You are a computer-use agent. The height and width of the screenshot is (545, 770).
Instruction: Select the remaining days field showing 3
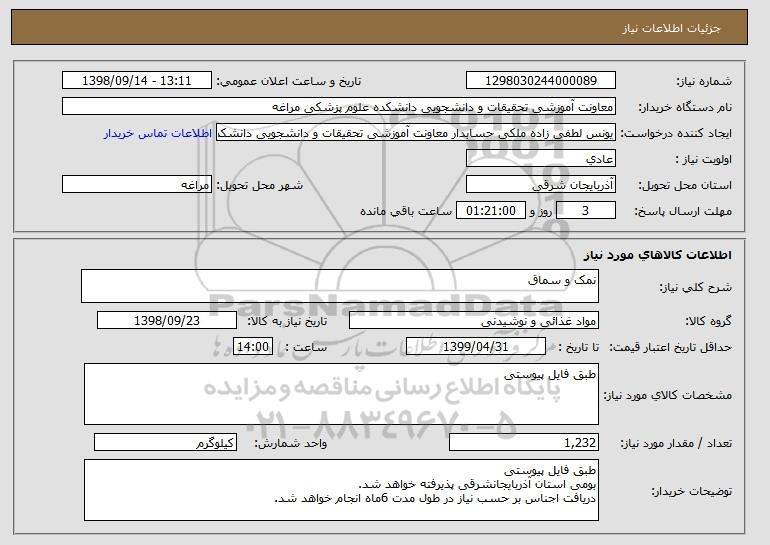tap(585, 211)
